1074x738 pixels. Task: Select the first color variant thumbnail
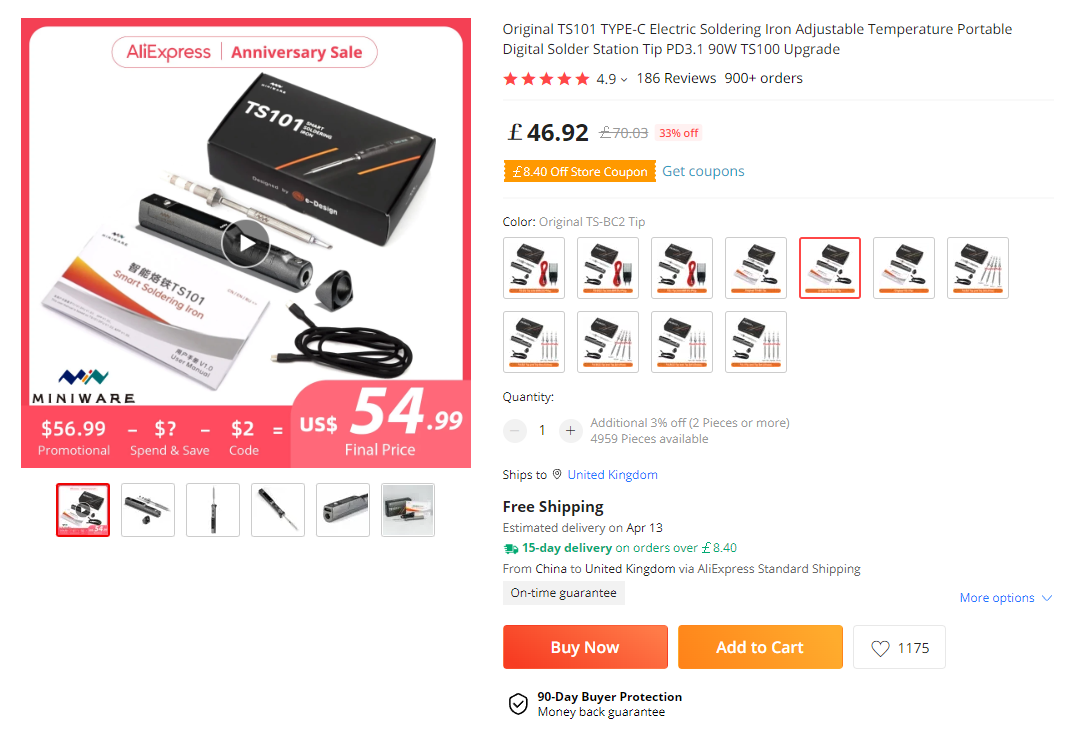[x=534, y=268]
